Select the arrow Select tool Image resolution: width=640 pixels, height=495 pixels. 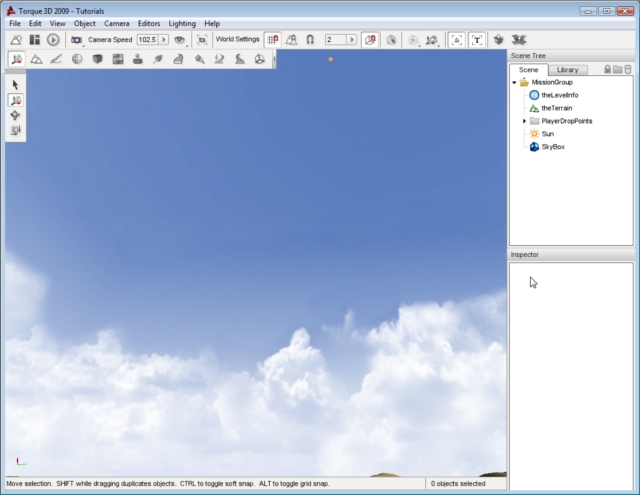[x=16, y=85]
